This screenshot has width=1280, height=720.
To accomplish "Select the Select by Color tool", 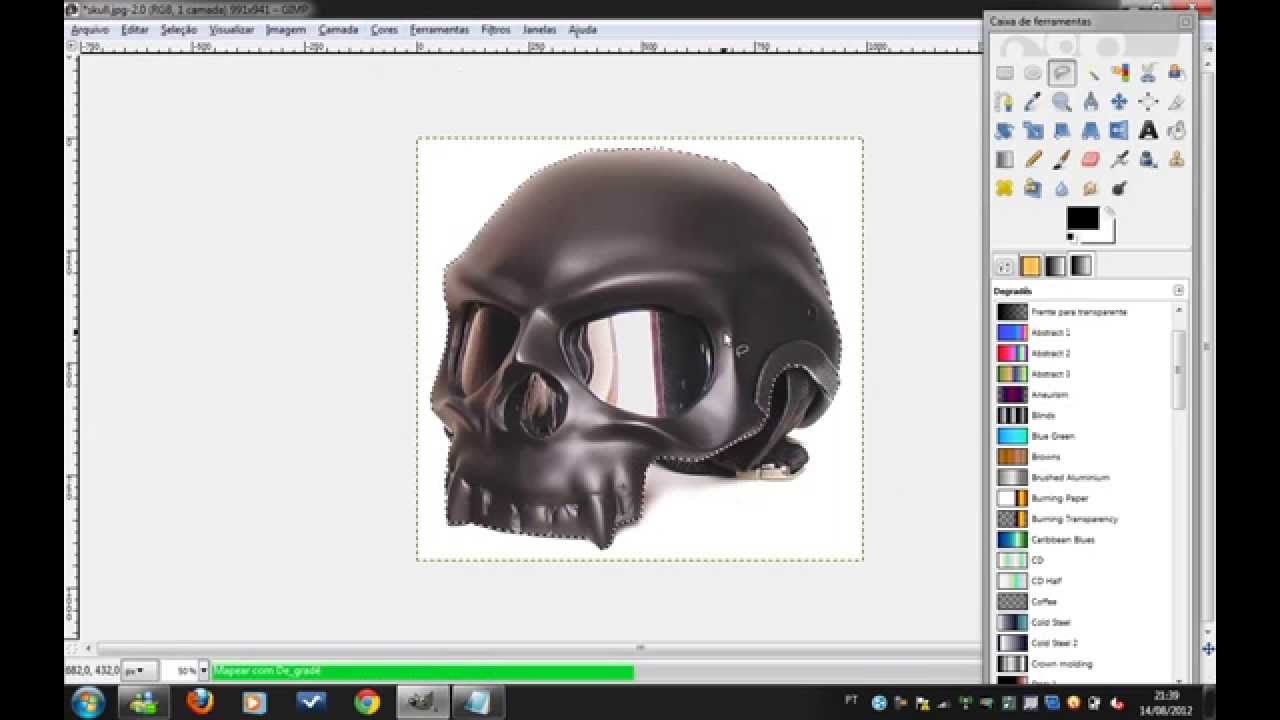I will coord(1119,73).
